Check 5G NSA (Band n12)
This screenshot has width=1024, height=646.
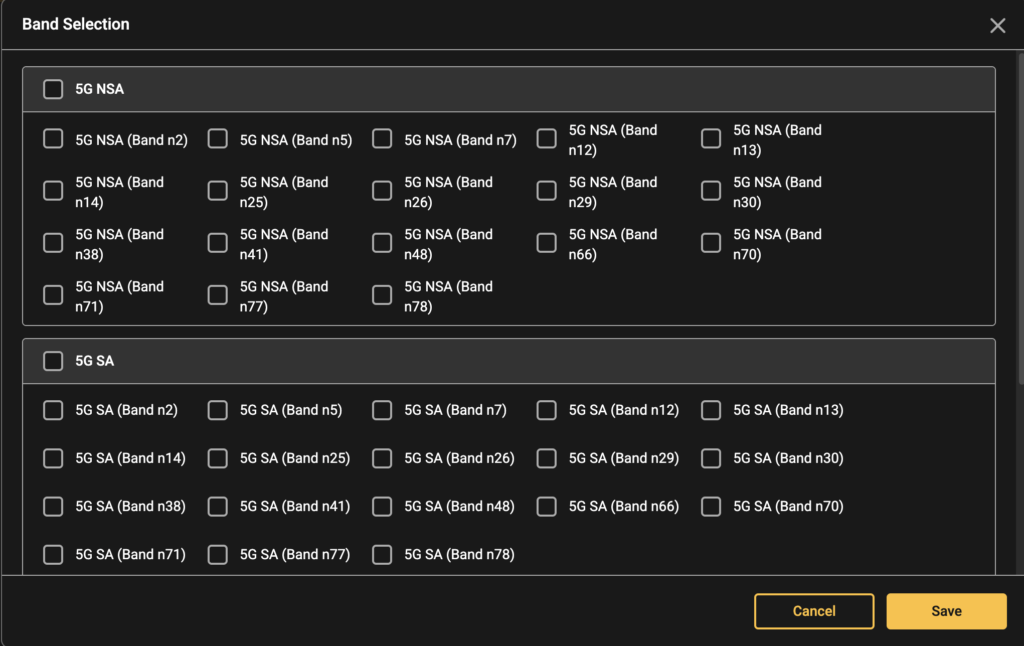[547, 139]
